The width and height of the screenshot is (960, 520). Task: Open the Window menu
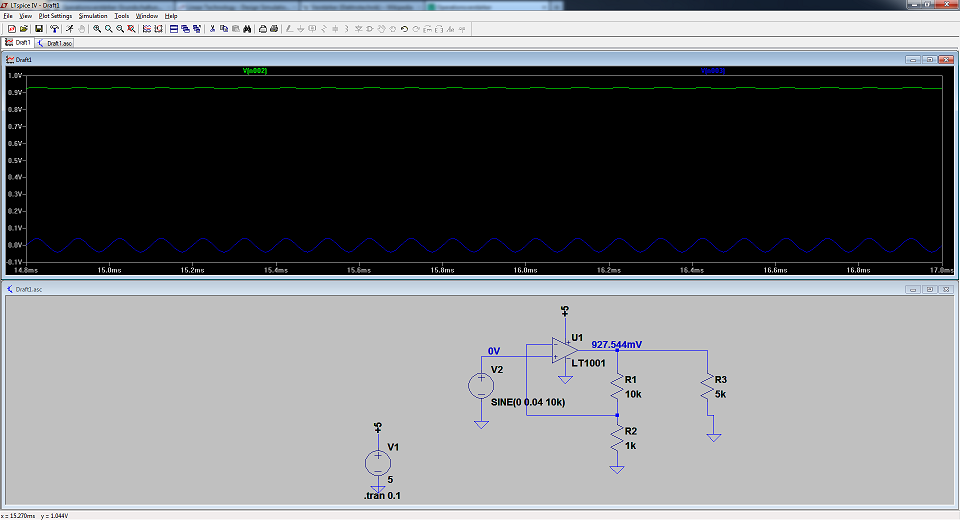(146, 16)
